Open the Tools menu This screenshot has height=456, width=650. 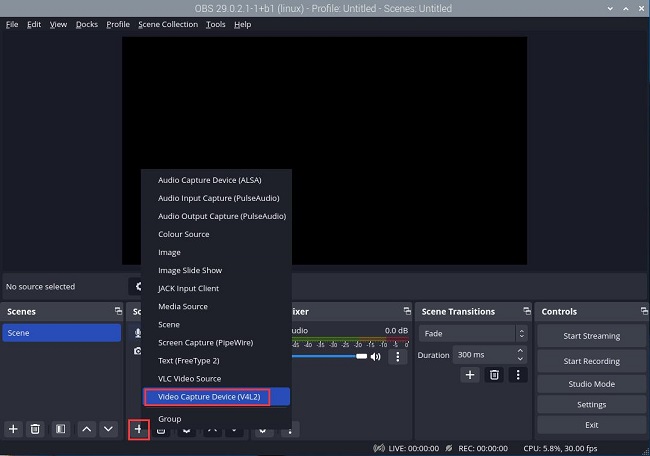[x=216, y=24]
